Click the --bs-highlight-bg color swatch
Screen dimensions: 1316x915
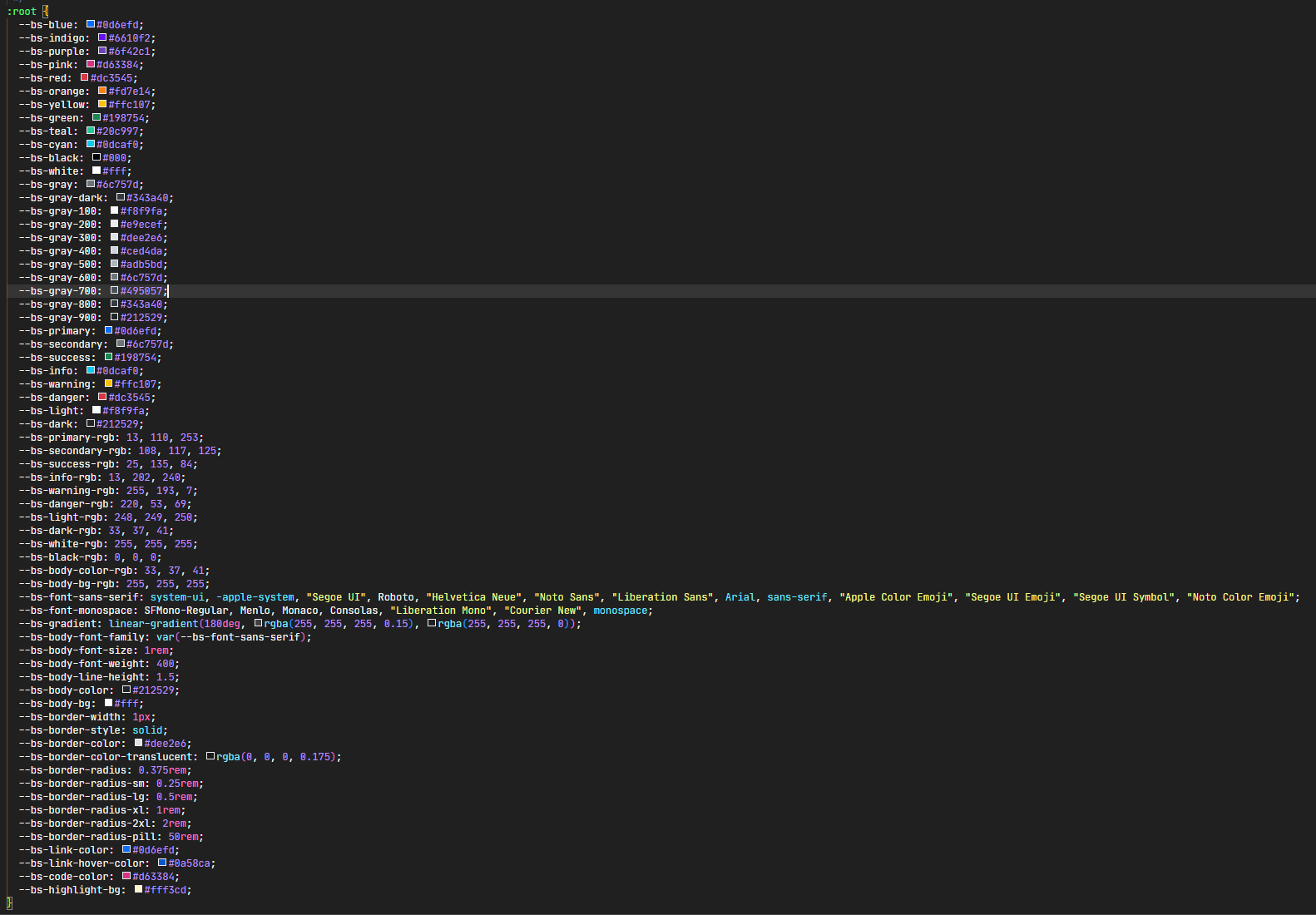click(138, 889)
